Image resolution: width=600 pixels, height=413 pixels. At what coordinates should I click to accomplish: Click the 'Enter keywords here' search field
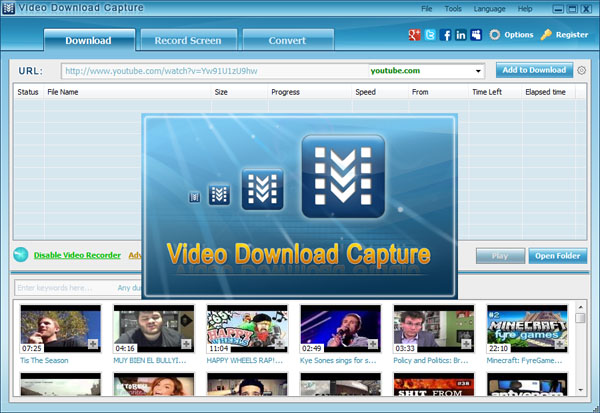pyautogui.click(x=64, y=288)
